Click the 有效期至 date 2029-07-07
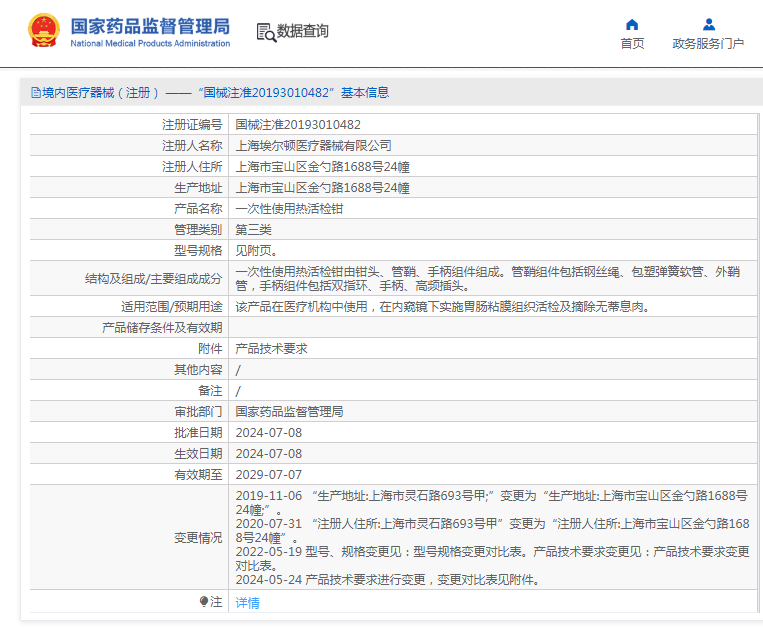Viewport: 763px width, 630px height. (x=268, y=475)
